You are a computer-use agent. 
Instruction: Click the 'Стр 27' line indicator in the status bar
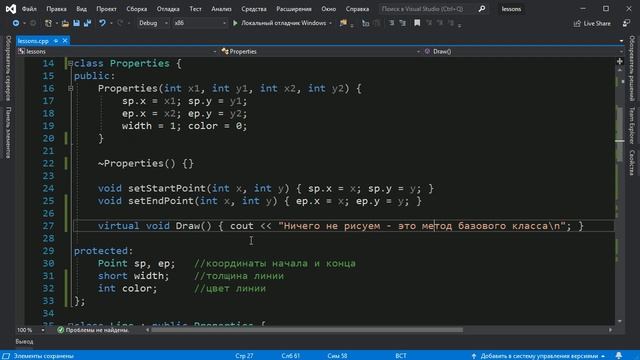pos(244,356)
